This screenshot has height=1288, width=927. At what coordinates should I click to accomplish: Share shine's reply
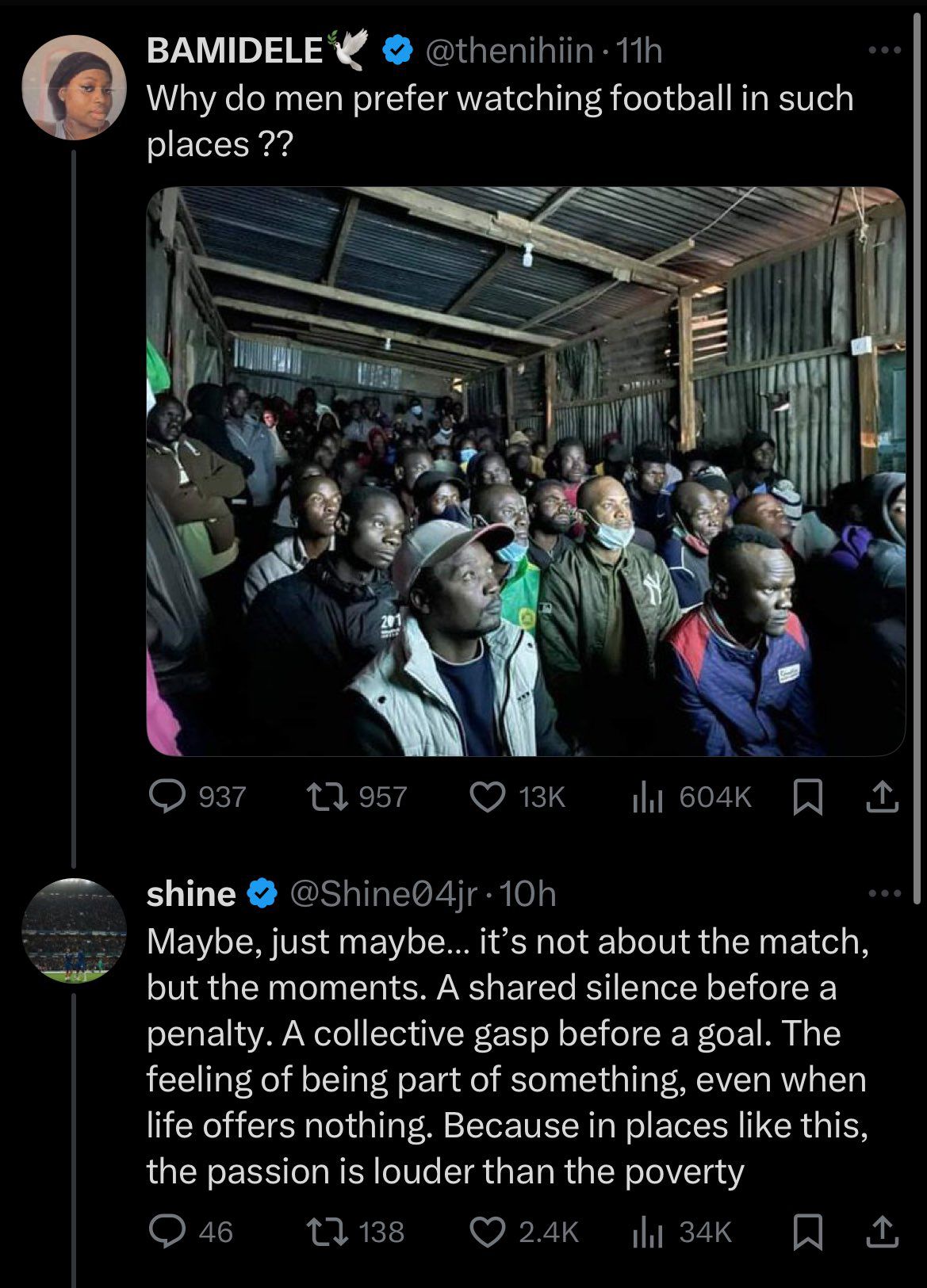click(x=882, y=1232)
